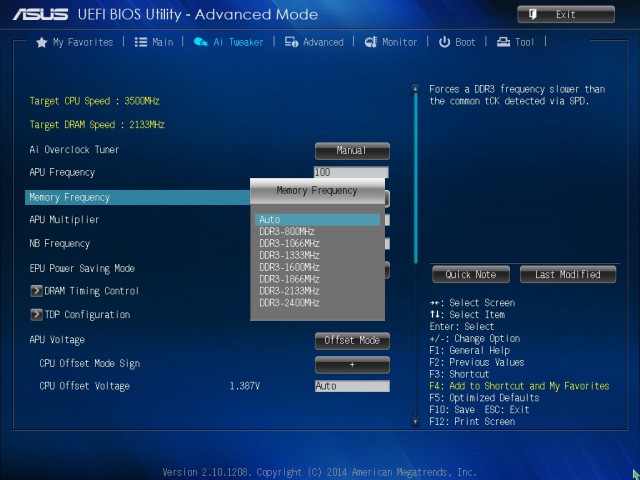640x480 pixels.
Task: Select DDR3-1066MHz option
Action: 318,244
